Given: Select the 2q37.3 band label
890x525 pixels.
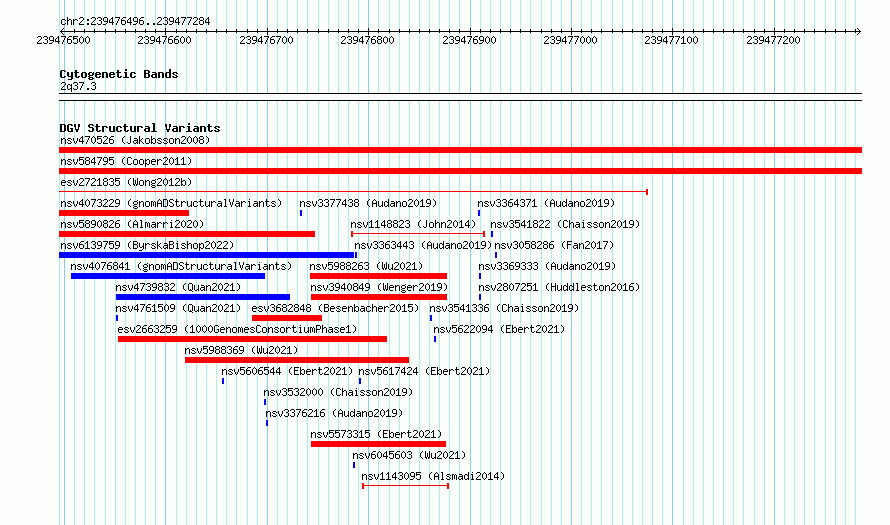Looking at the screenshot, I should click(x=78, y=86).
